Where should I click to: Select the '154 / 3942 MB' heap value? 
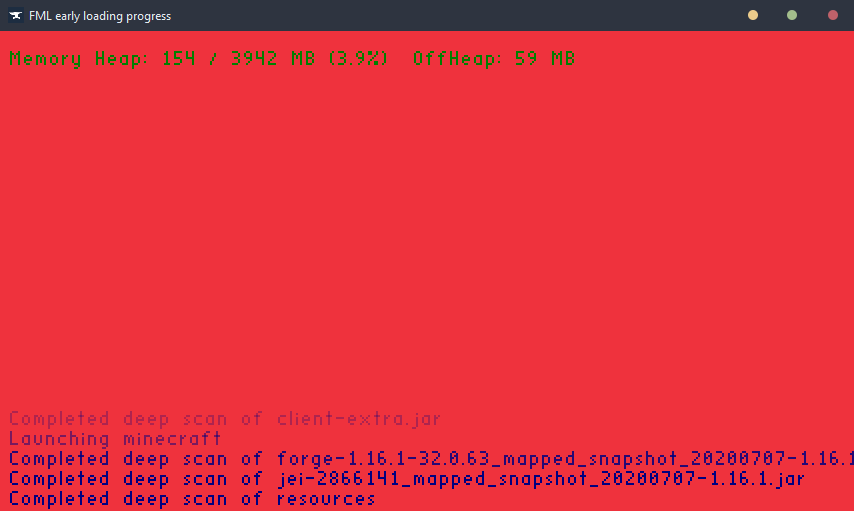239,58
